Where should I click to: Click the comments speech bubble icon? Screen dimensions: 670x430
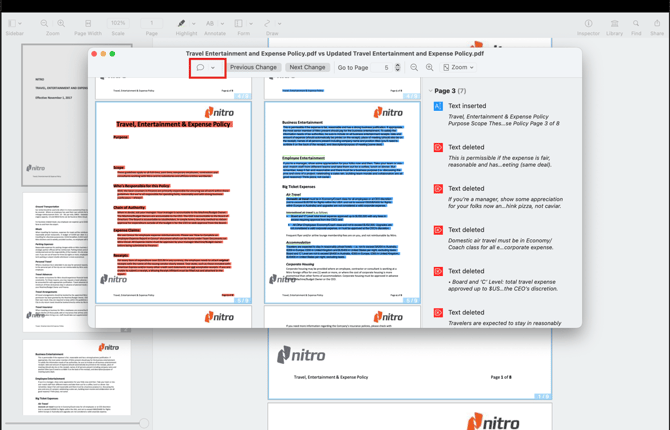(201, 68)
